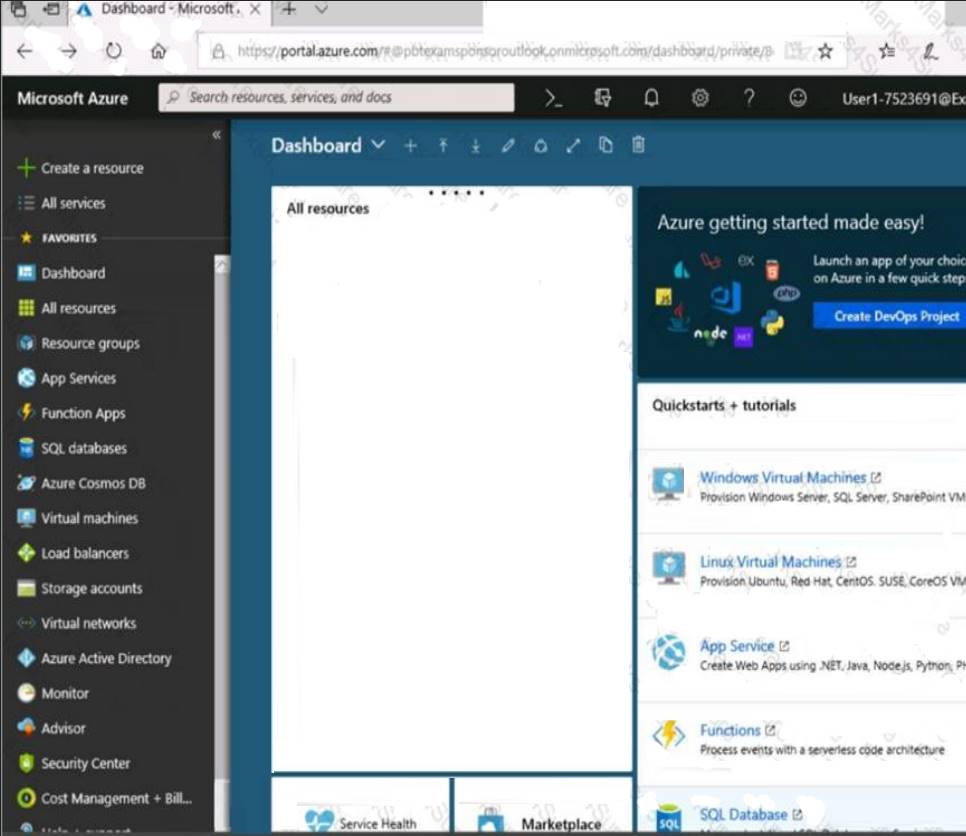The image size is (966, 836).
Task: Open Storage accounts from favorites menu
Action: [x=91, y=588]
